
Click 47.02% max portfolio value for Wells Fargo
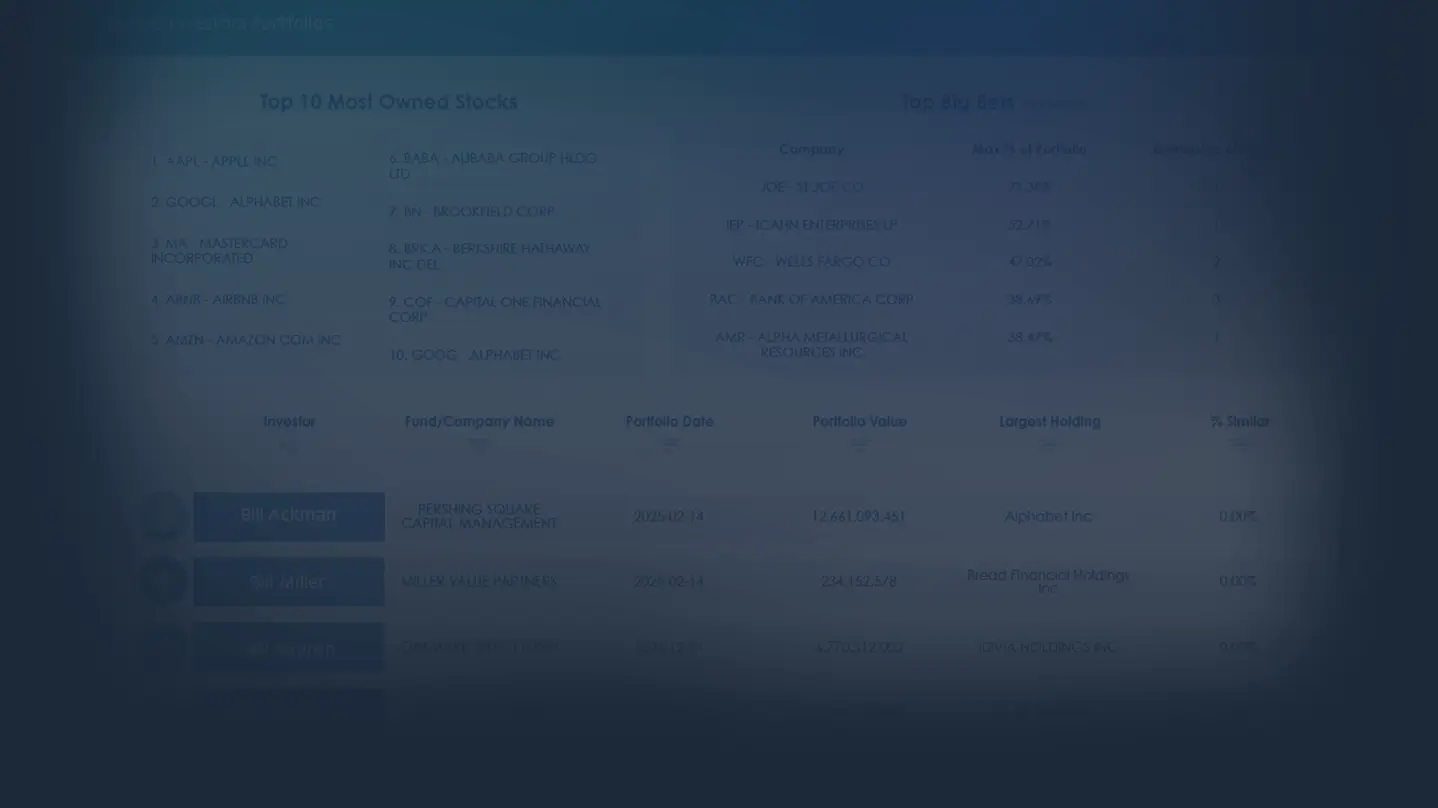(1029, 262)
